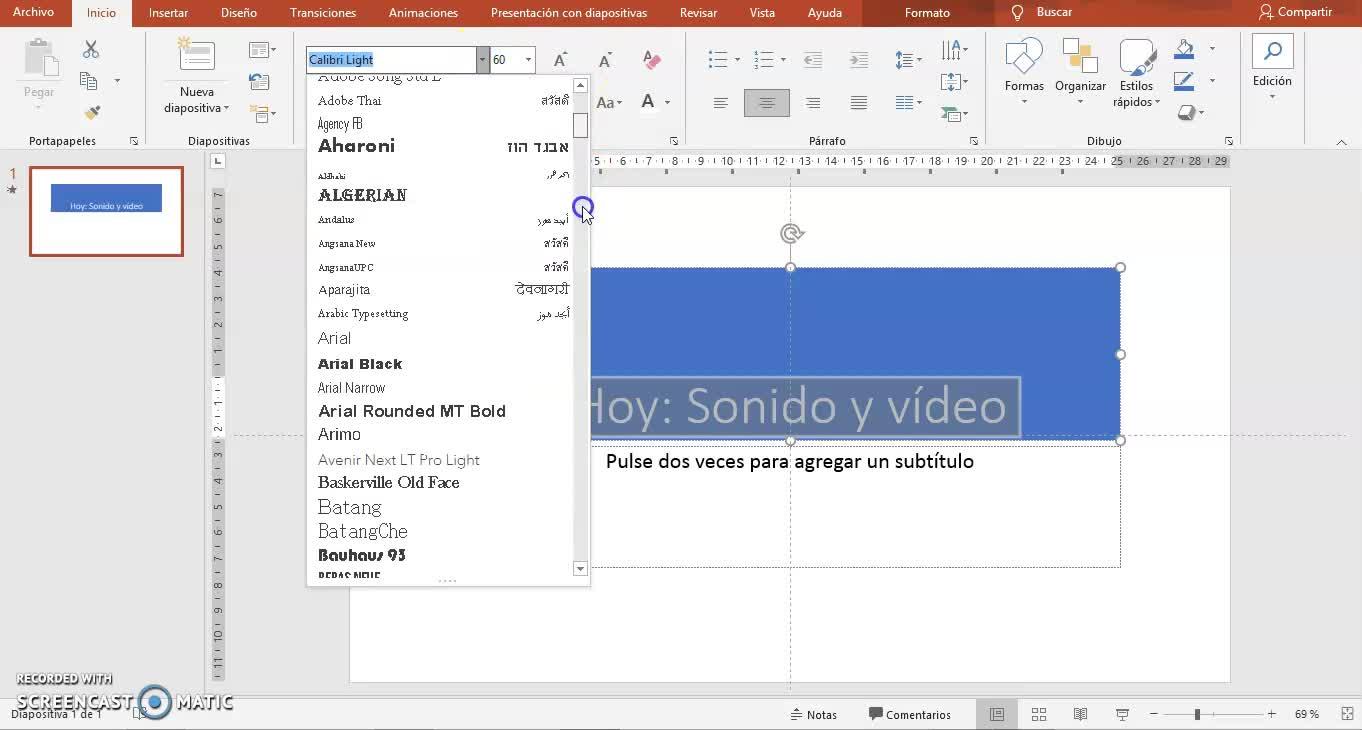The width and height of the screenshot is (1362, 730).
Task: Click the zoom slider in the status bar
Action: [x=1197, y=714]
